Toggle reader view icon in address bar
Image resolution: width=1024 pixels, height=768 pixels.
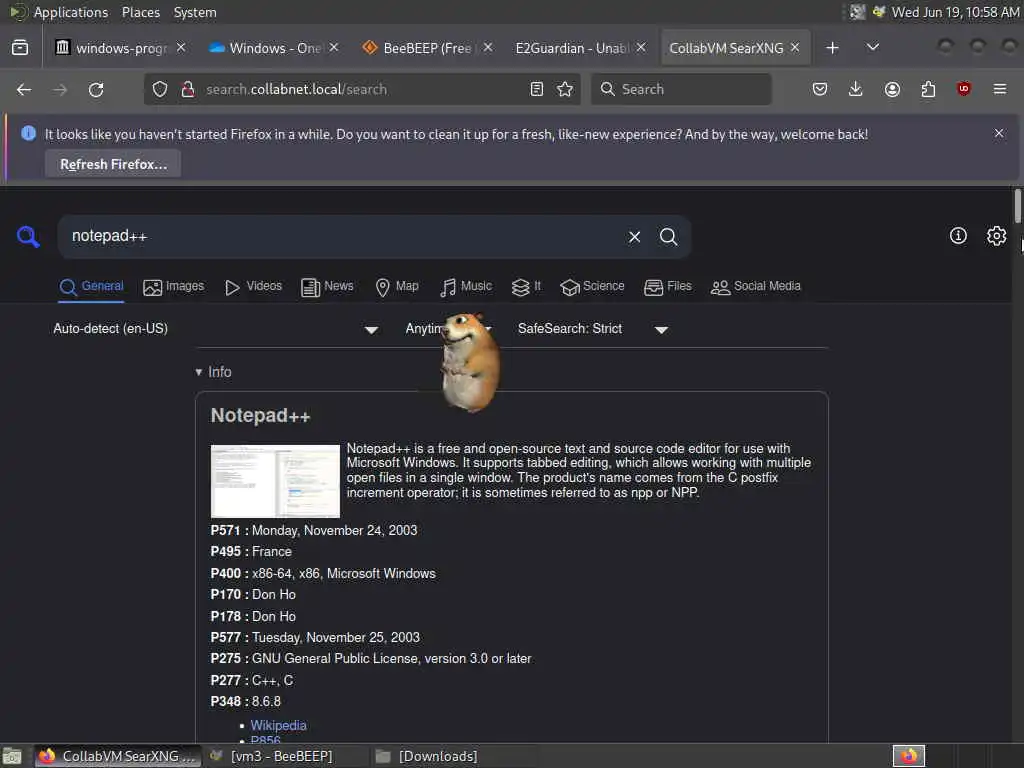(x=537, y=89)
